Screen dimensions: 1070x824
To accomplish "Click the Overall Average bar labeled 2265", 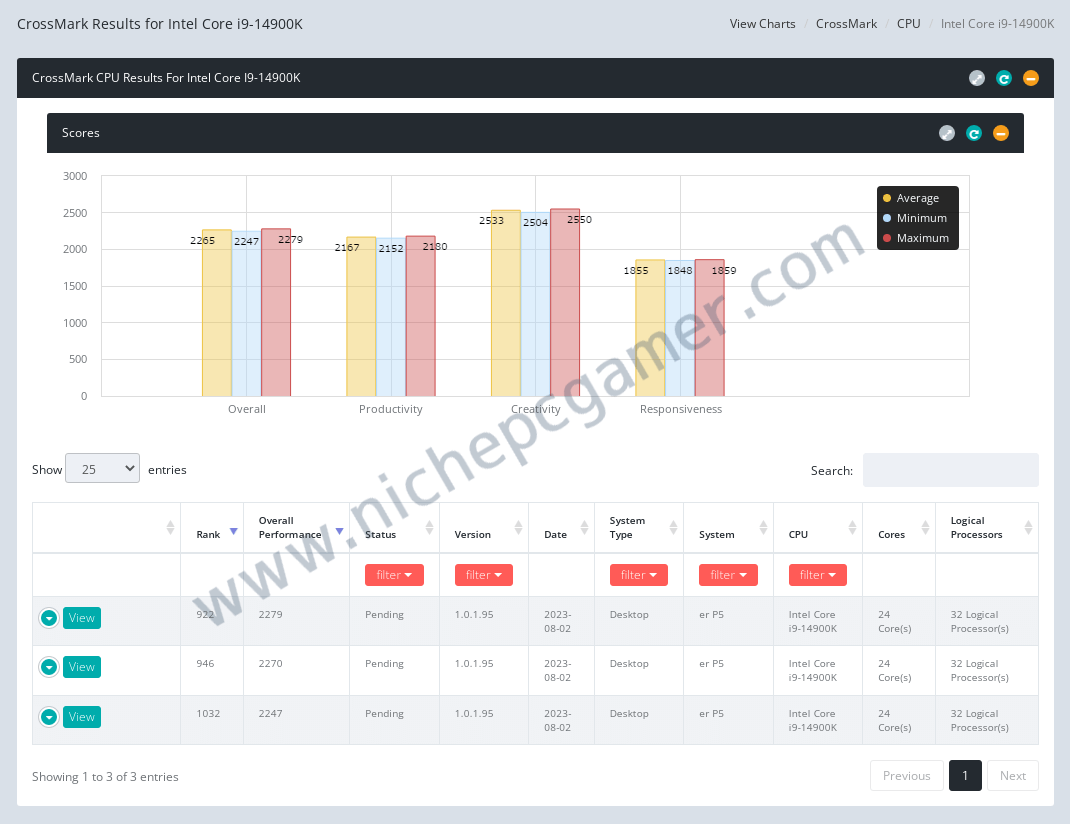I will 217,313.
